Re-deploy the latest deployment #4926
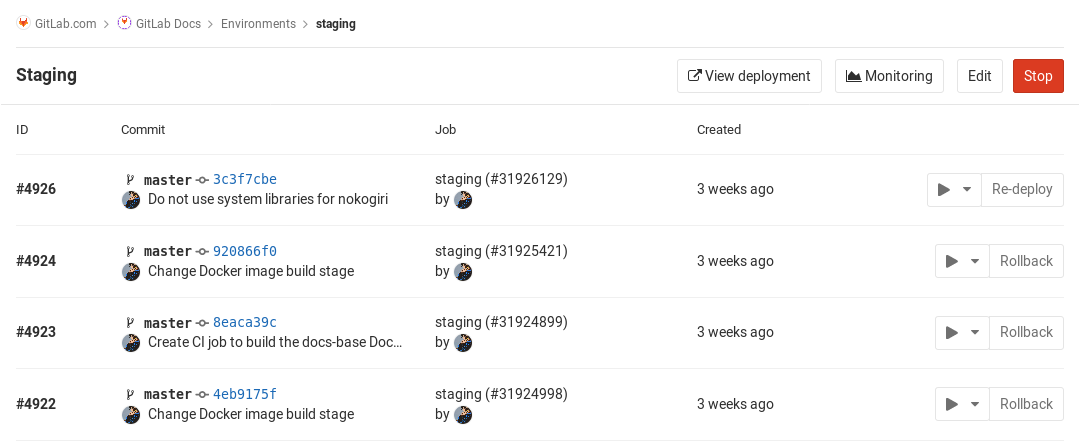Image resolution: width=1080 pixels, height=441 pixels. pyautogui.click(x=1021, y=189)
